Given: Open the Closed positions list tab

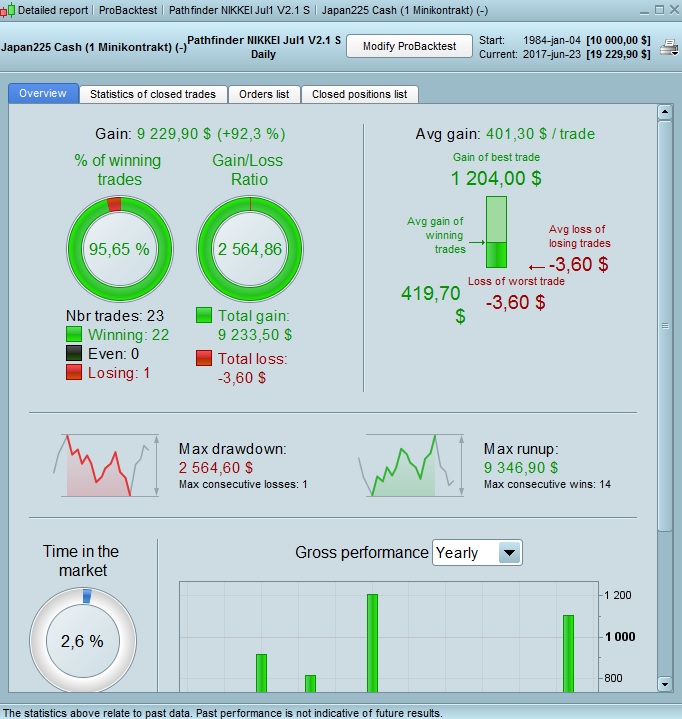Looking at the screenshot, I should point(360,94).
